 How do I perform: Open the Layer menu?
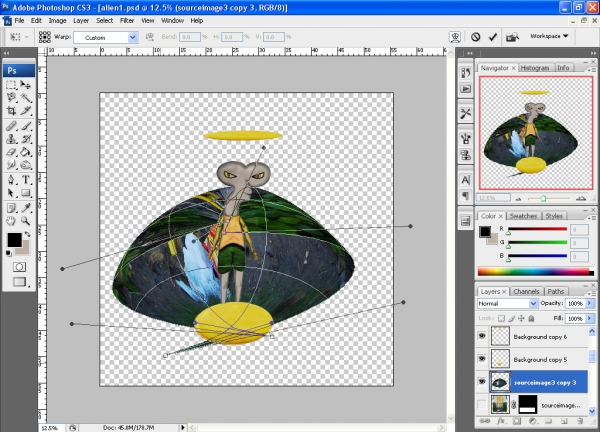point(81,21)
